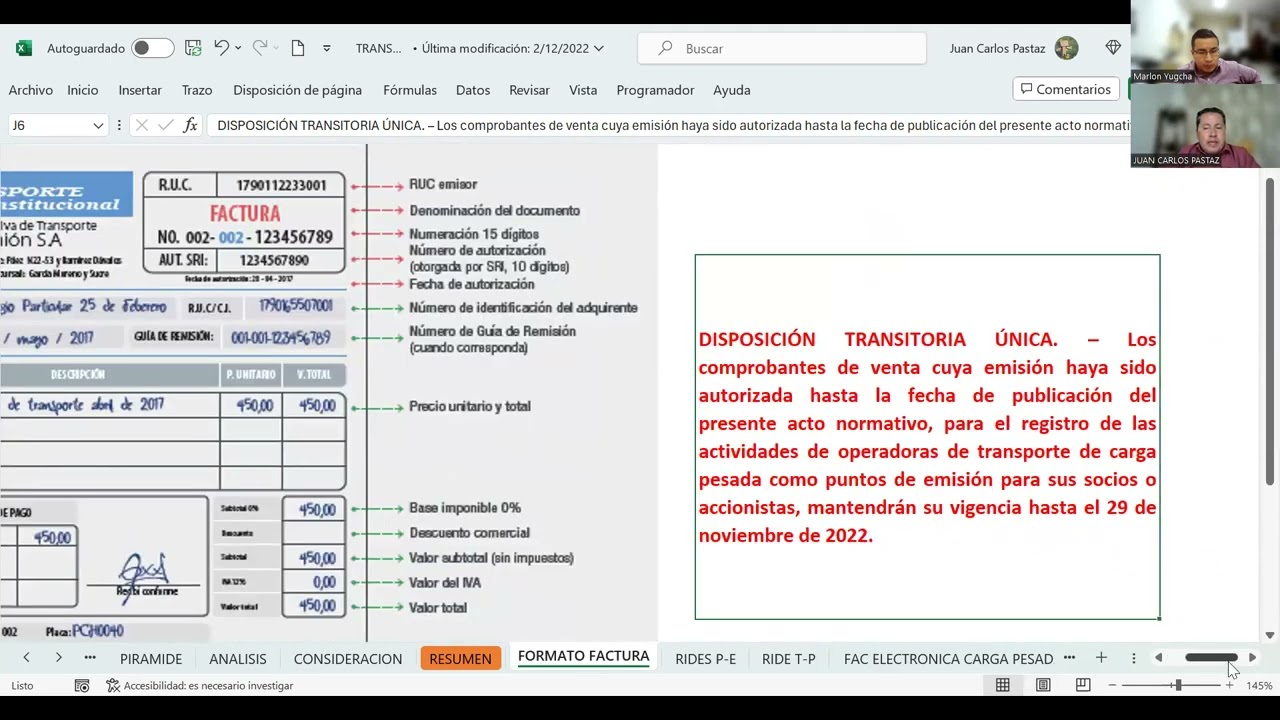
Task: Open the Vista tab
Action: pyautogui.click(x=583, y=90)
